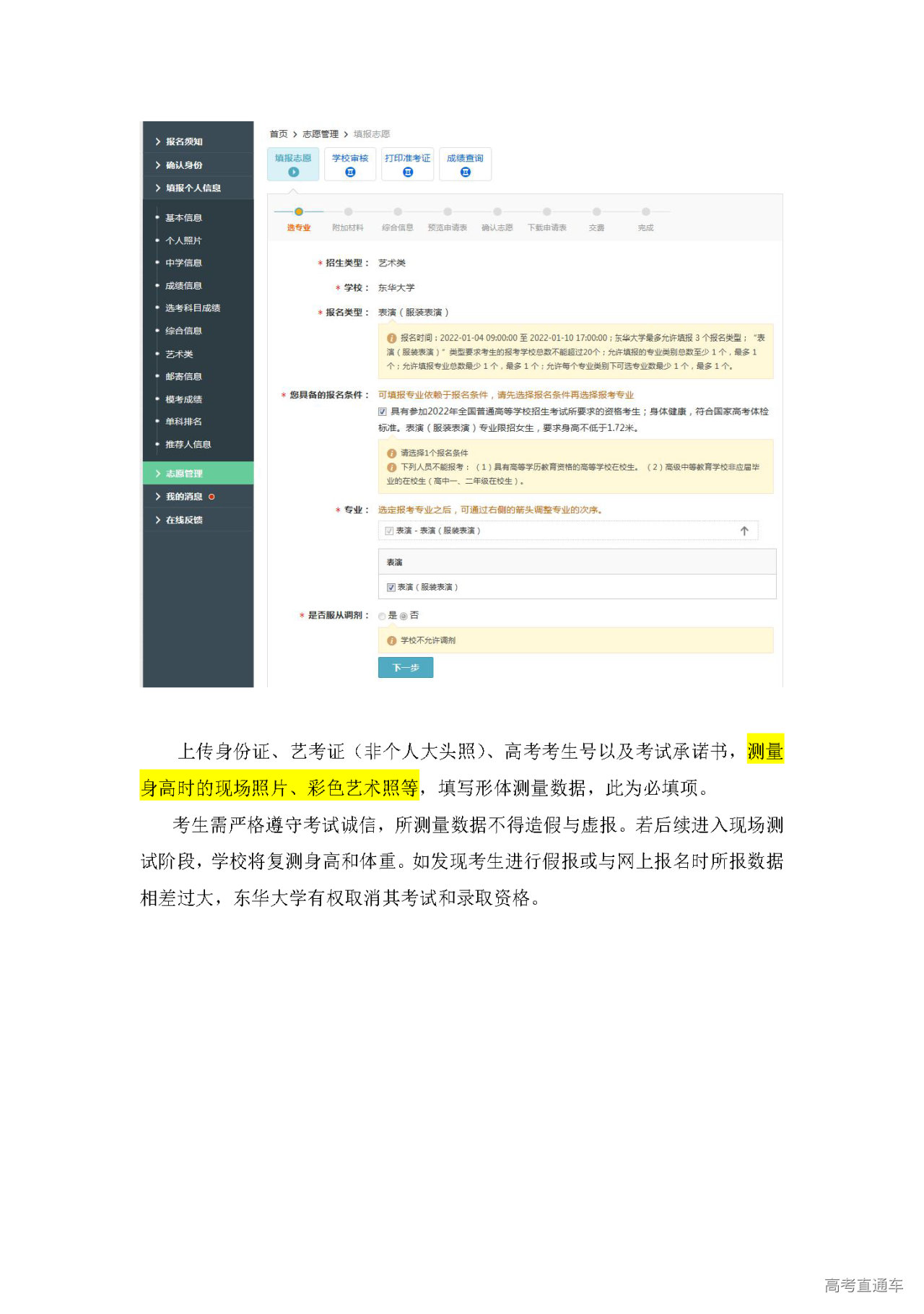Click the up arrow to reorder 表演 major
924x1314 pixels.
click(744, 531)
